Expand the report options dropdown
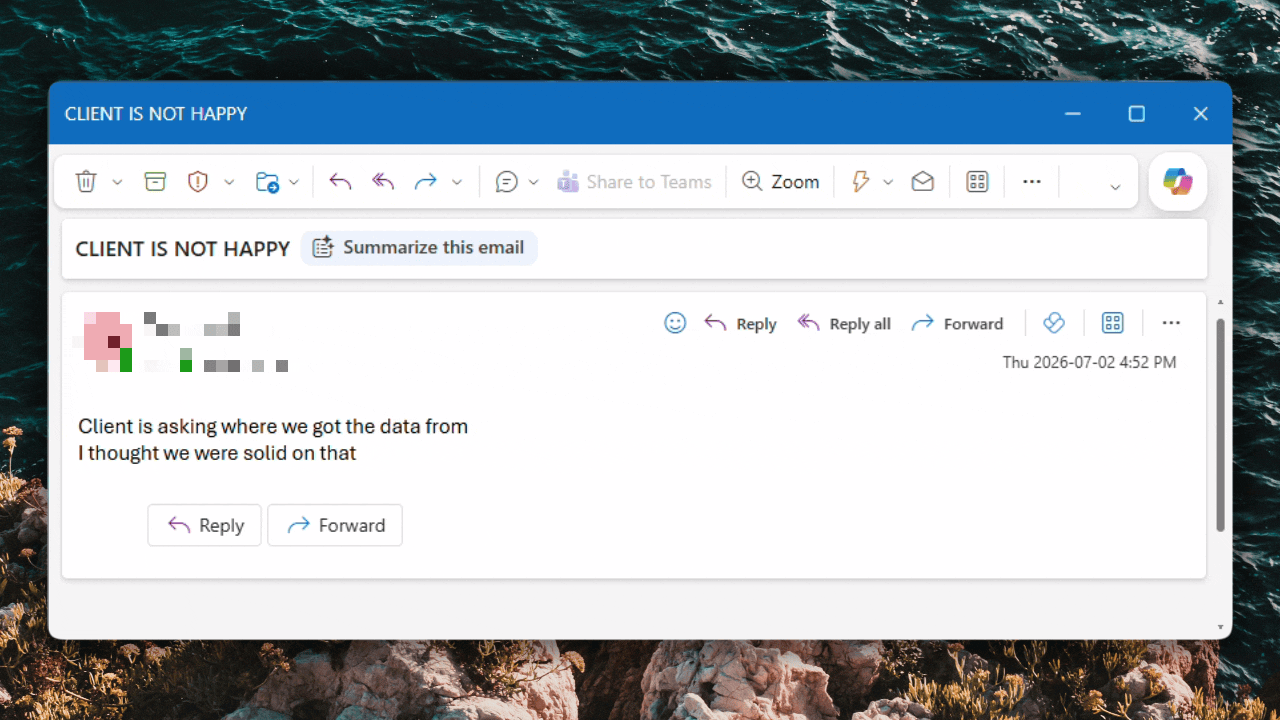 pos(229,182)
